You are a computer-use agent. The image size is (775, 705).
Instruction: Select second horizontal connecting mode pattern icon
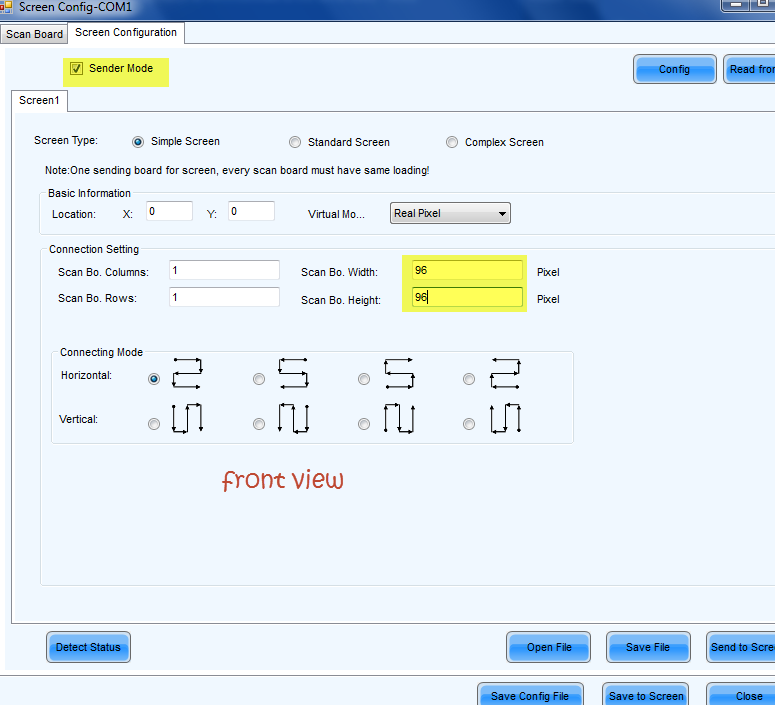(x=293, y=375)
